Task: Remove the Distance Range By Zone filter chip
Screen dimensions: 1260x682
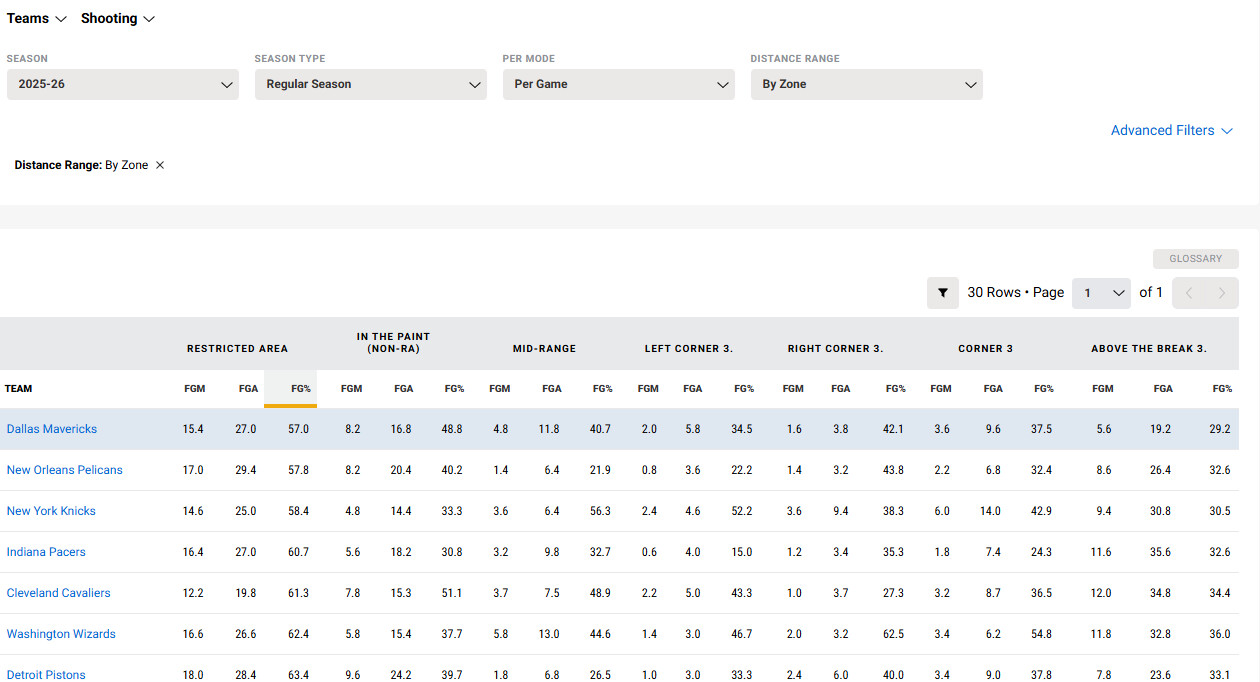Action: coord(160,165)
